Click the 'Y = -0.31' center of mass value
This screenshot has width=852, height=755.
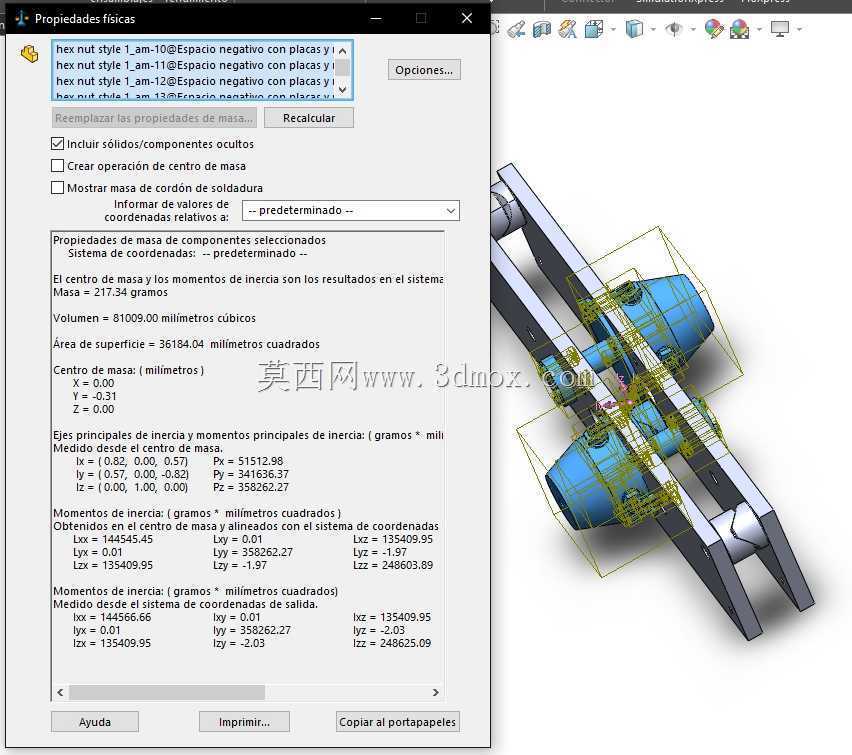95,396
